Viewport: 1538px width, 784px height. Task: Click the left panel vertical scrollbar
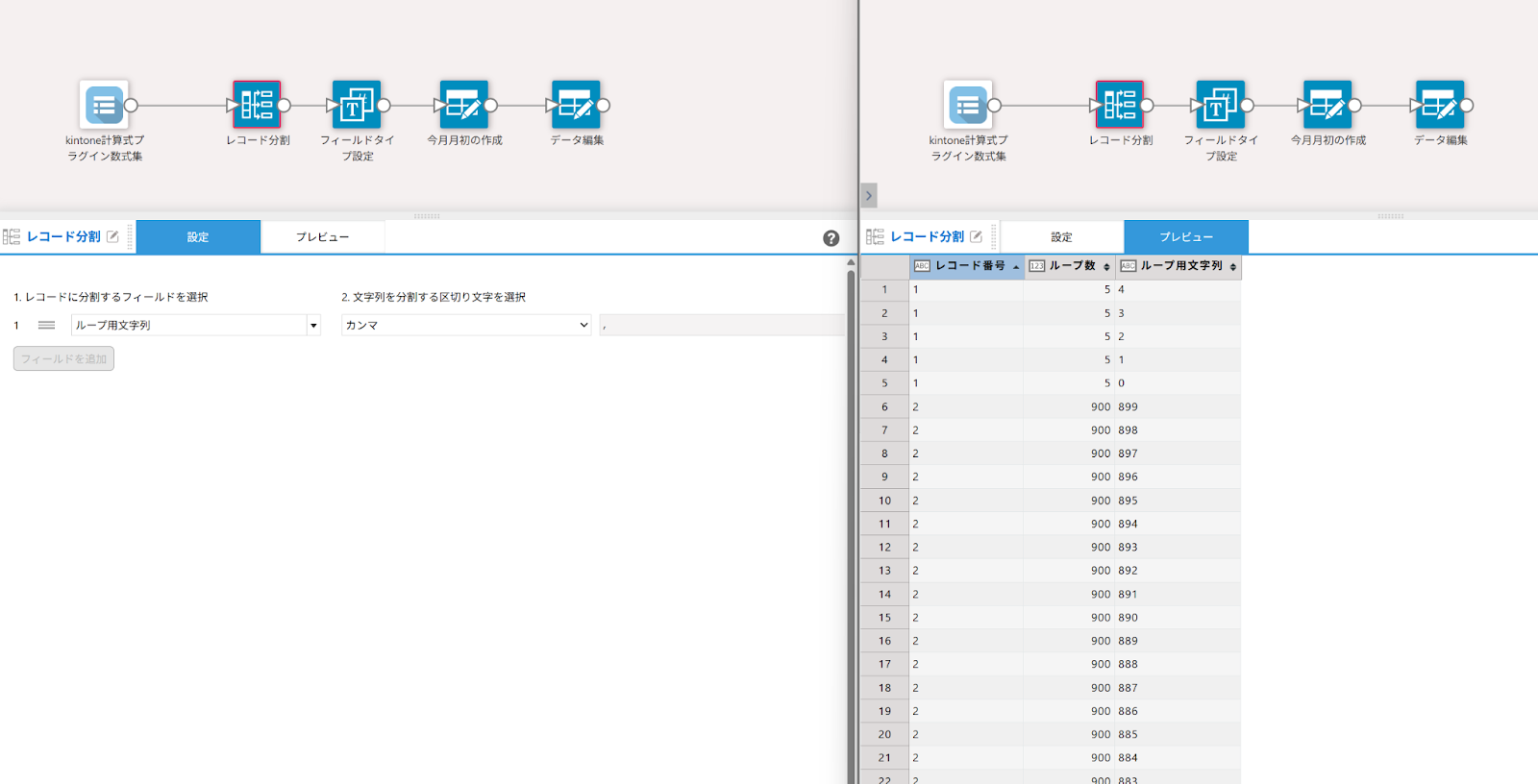coord(851,480)
